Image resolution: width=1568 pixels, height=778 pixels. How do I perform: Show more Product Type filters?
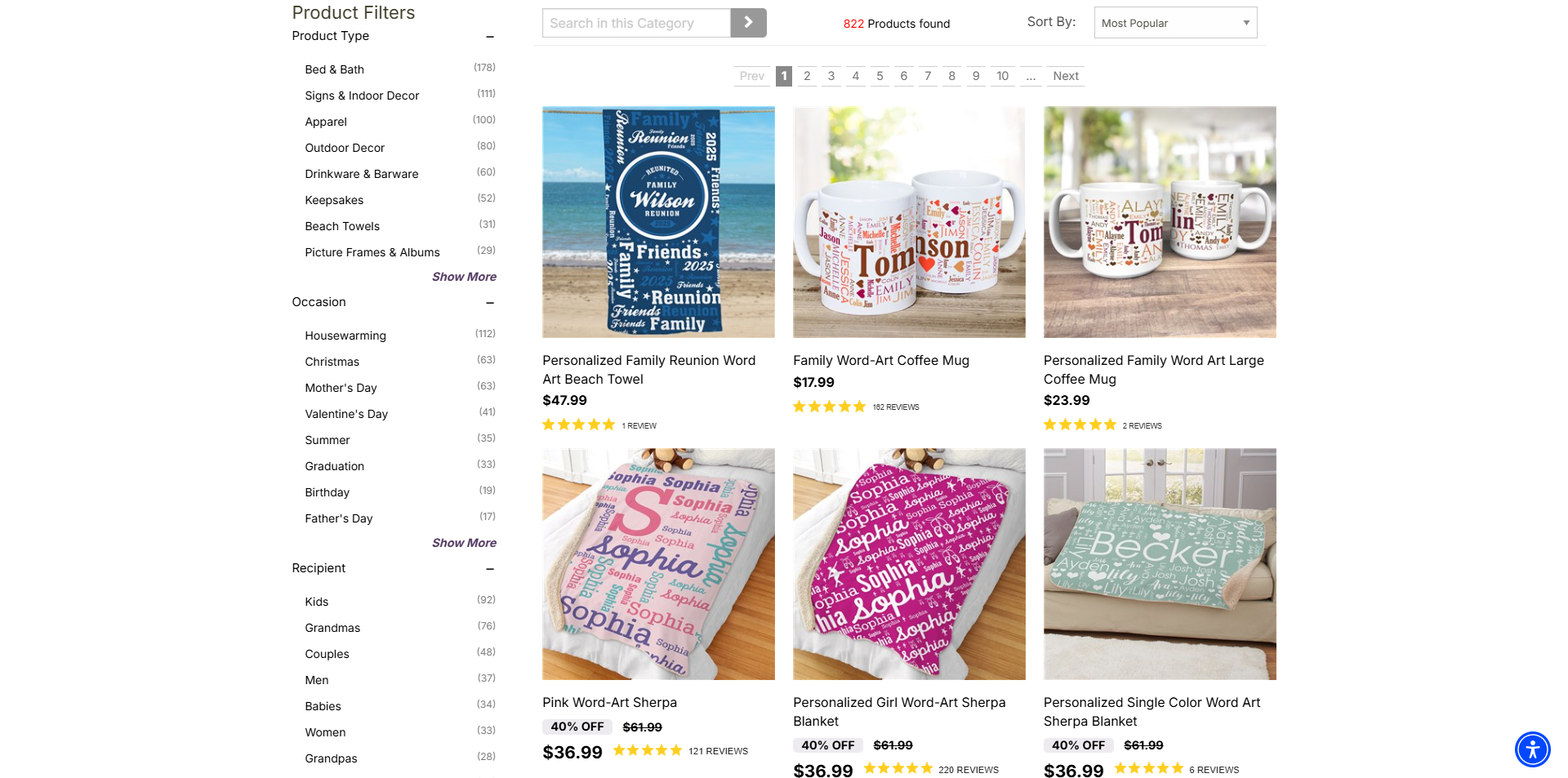coord(464,277)
